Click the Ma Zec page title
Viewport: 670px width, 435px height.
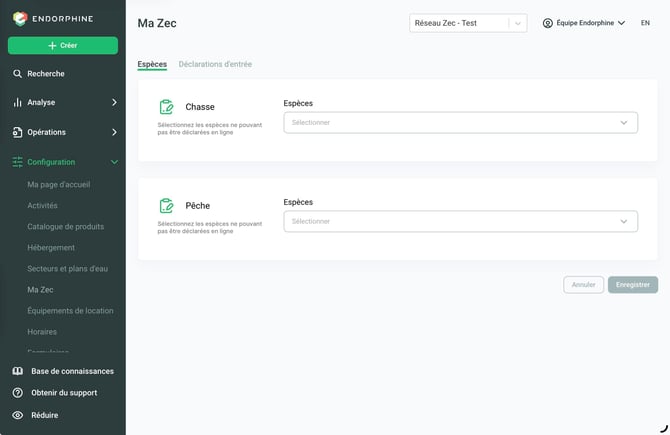click(x=157, y=23)
